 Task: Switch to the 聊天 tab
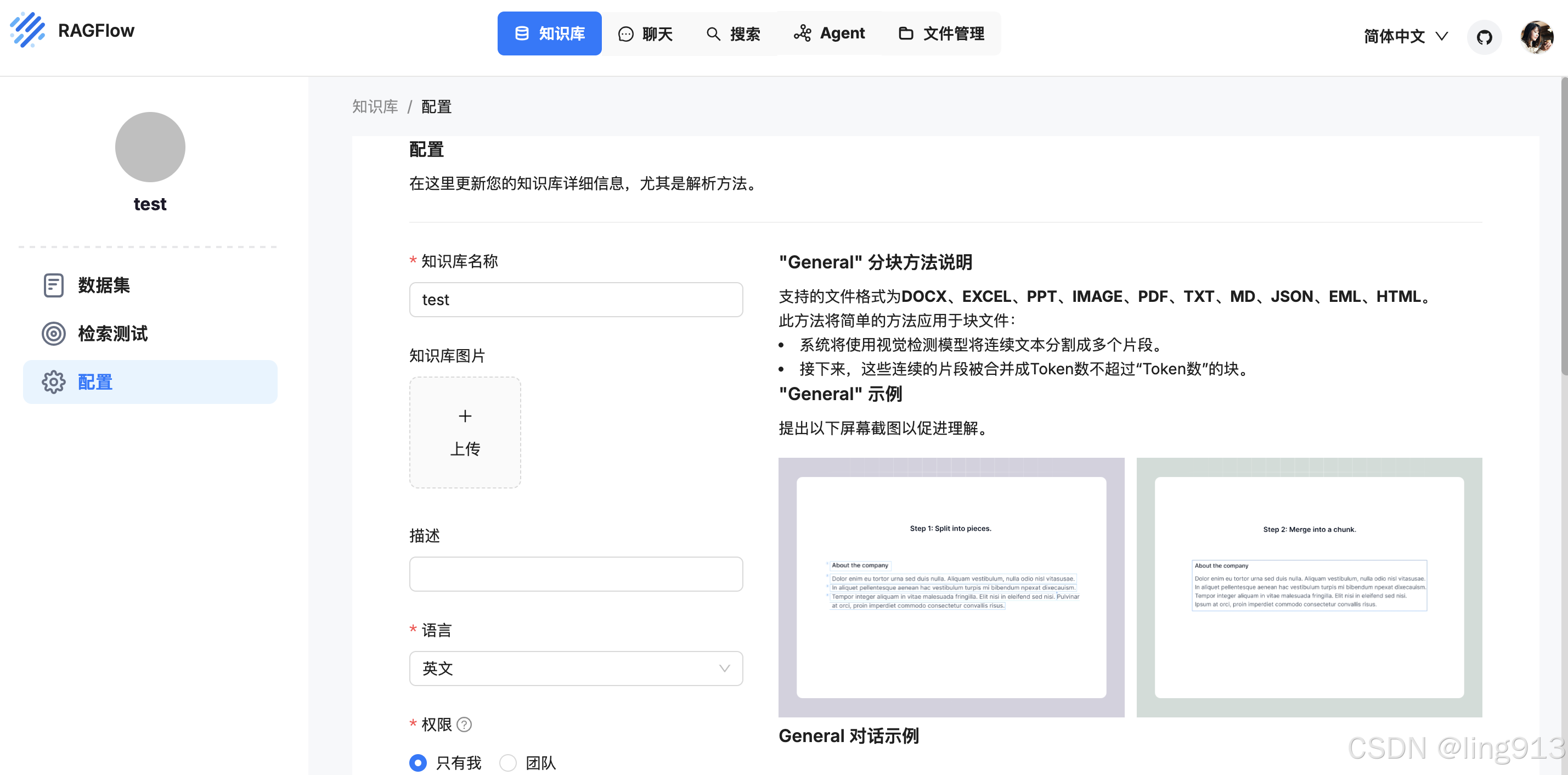[645, 33]
